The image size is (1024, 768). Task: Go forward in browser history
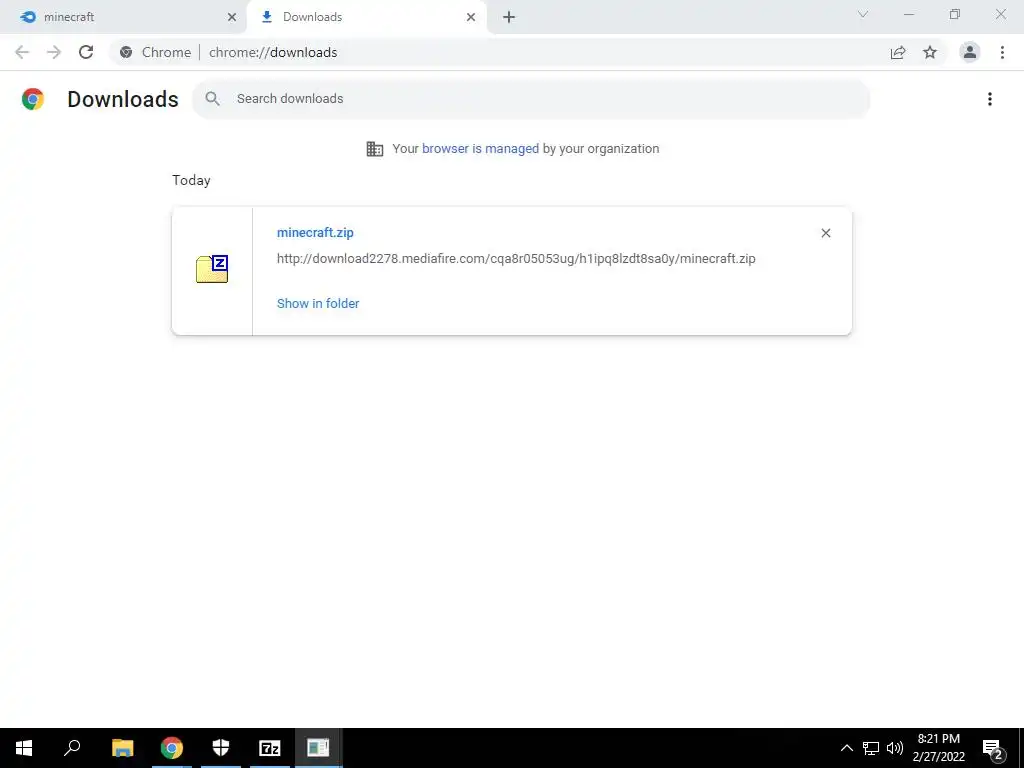54,52
